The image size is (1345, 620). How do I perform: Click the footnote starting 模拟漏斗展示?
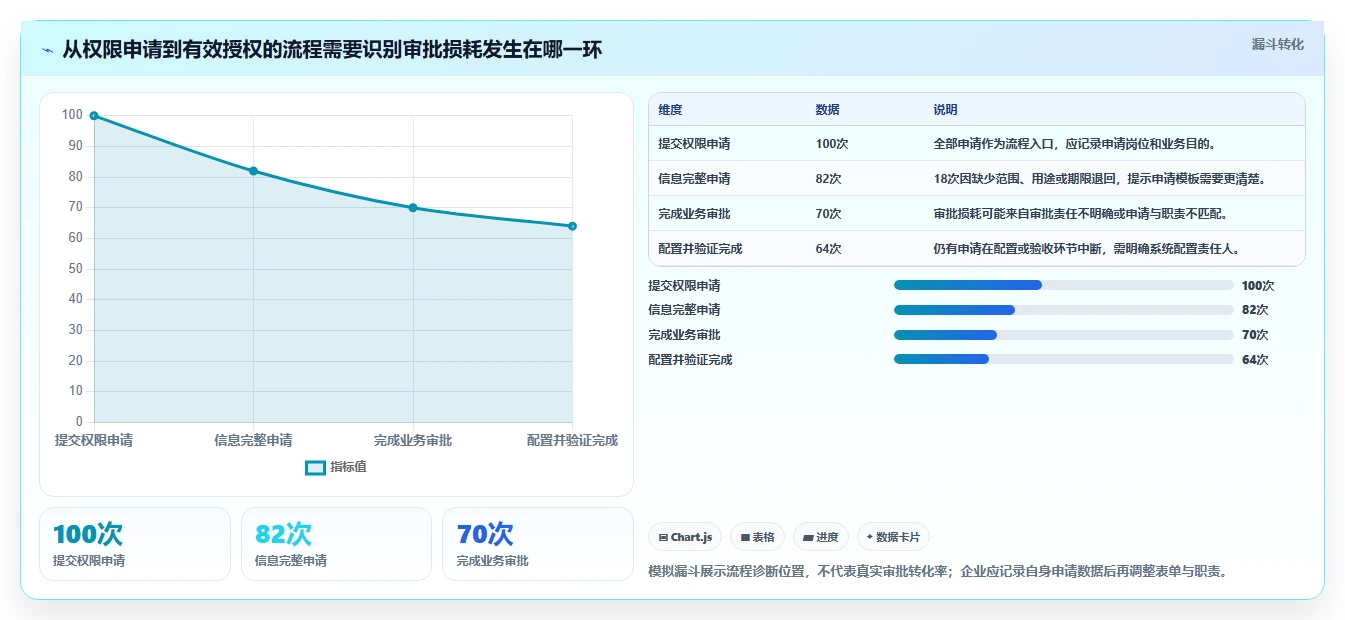point(938,572)
